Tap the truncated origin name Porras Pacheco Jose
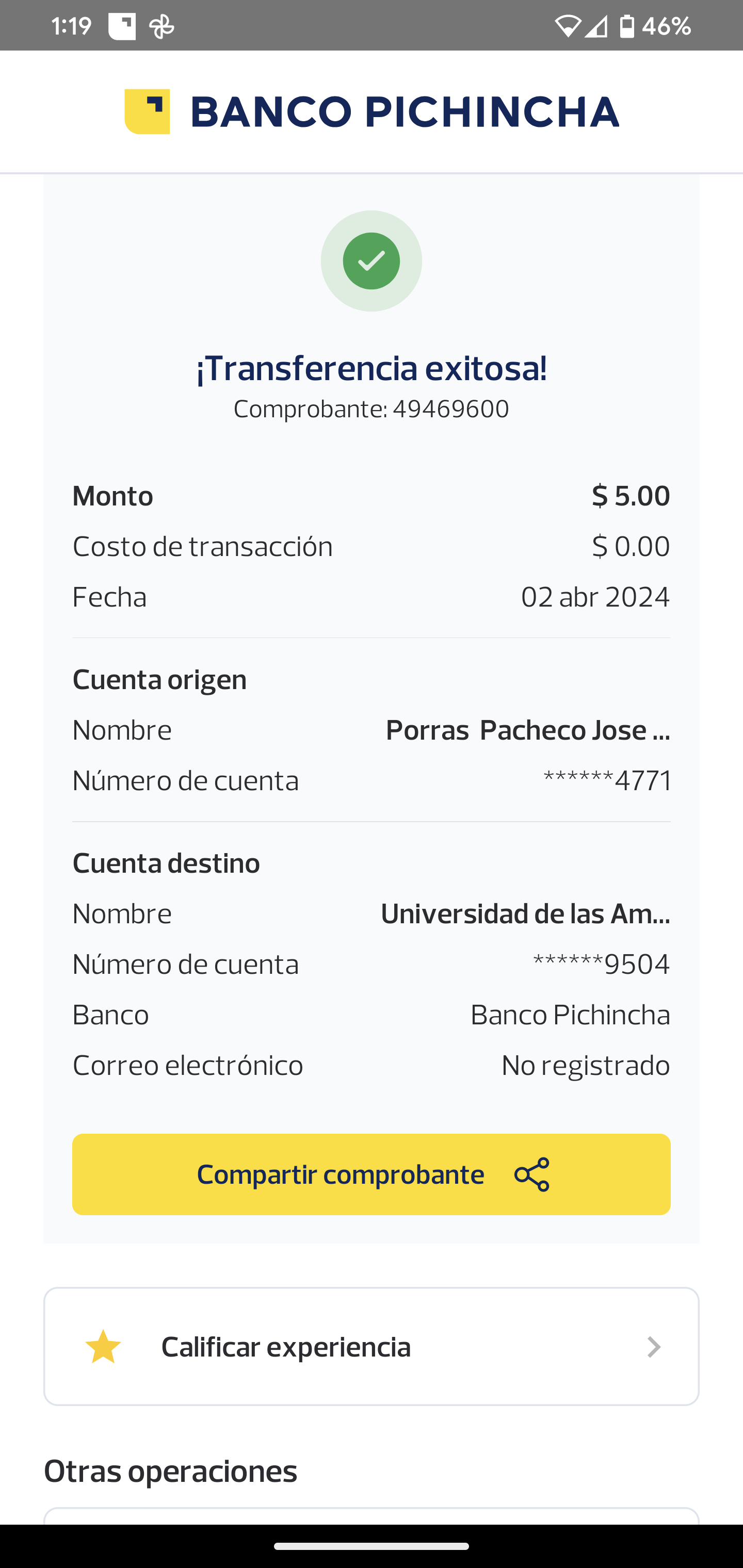The image size is (743, 1568). (x=527, y=730)
